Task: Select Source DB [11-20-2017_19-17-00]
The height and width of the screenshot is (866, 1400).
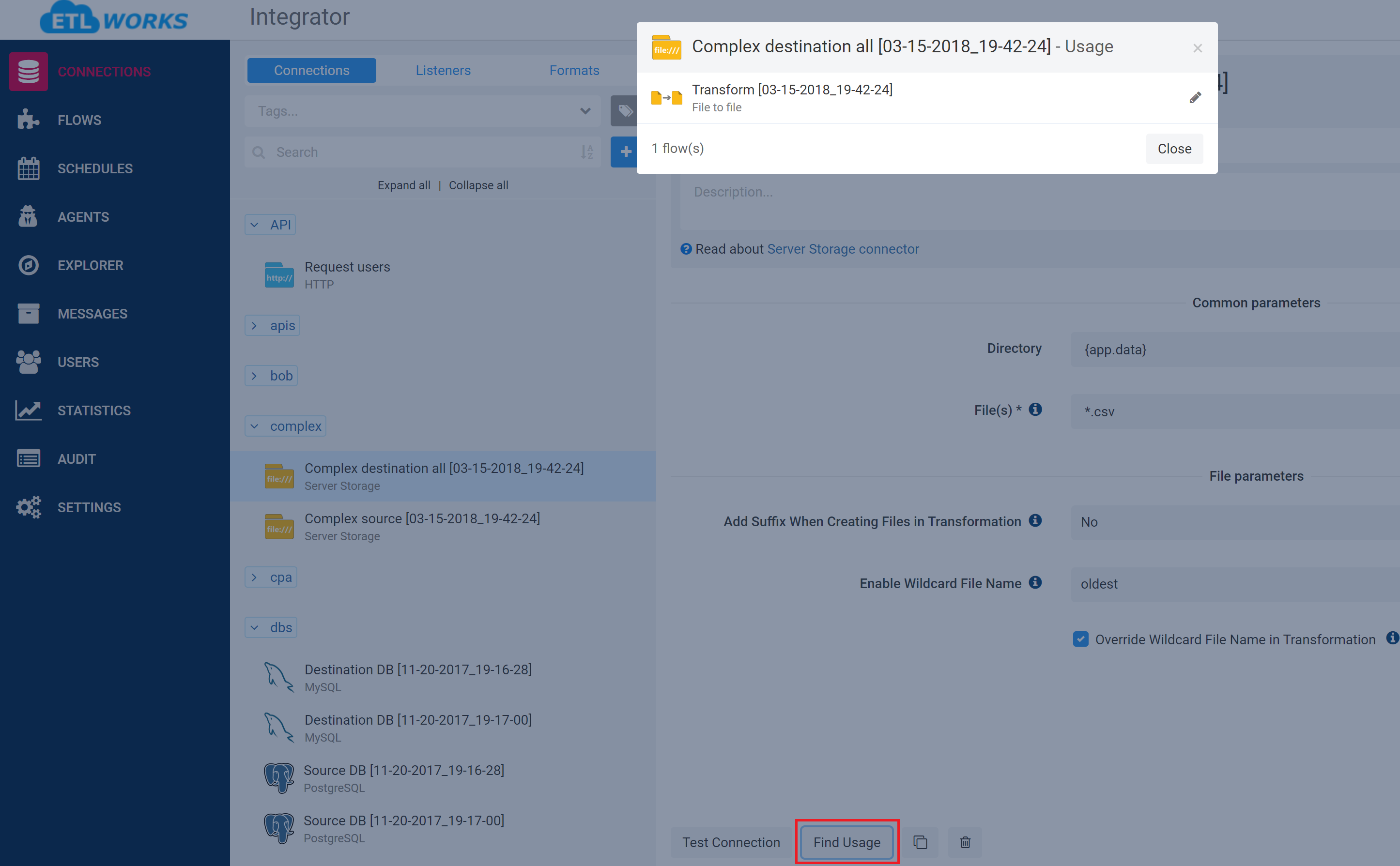Action: 443,828
